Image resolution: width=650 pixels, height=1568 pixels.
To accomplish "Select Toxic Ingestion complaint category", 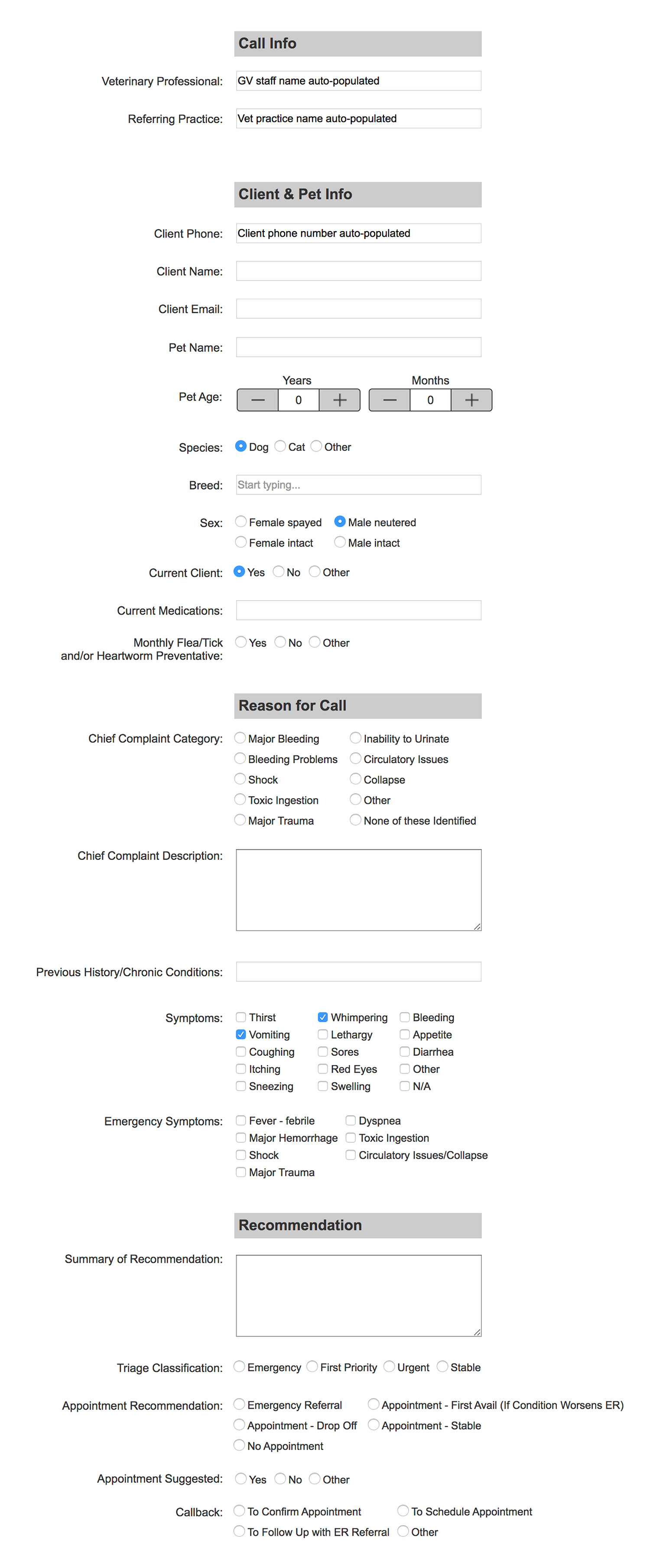I will pyautogui.click(x=240, y=799).
